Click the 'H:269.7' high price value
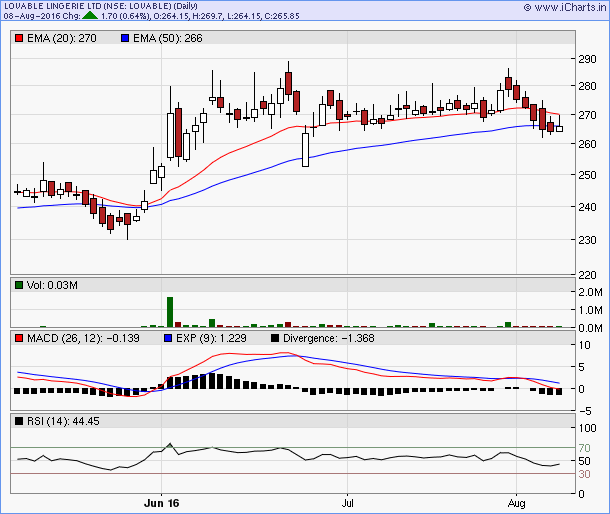 208,16
